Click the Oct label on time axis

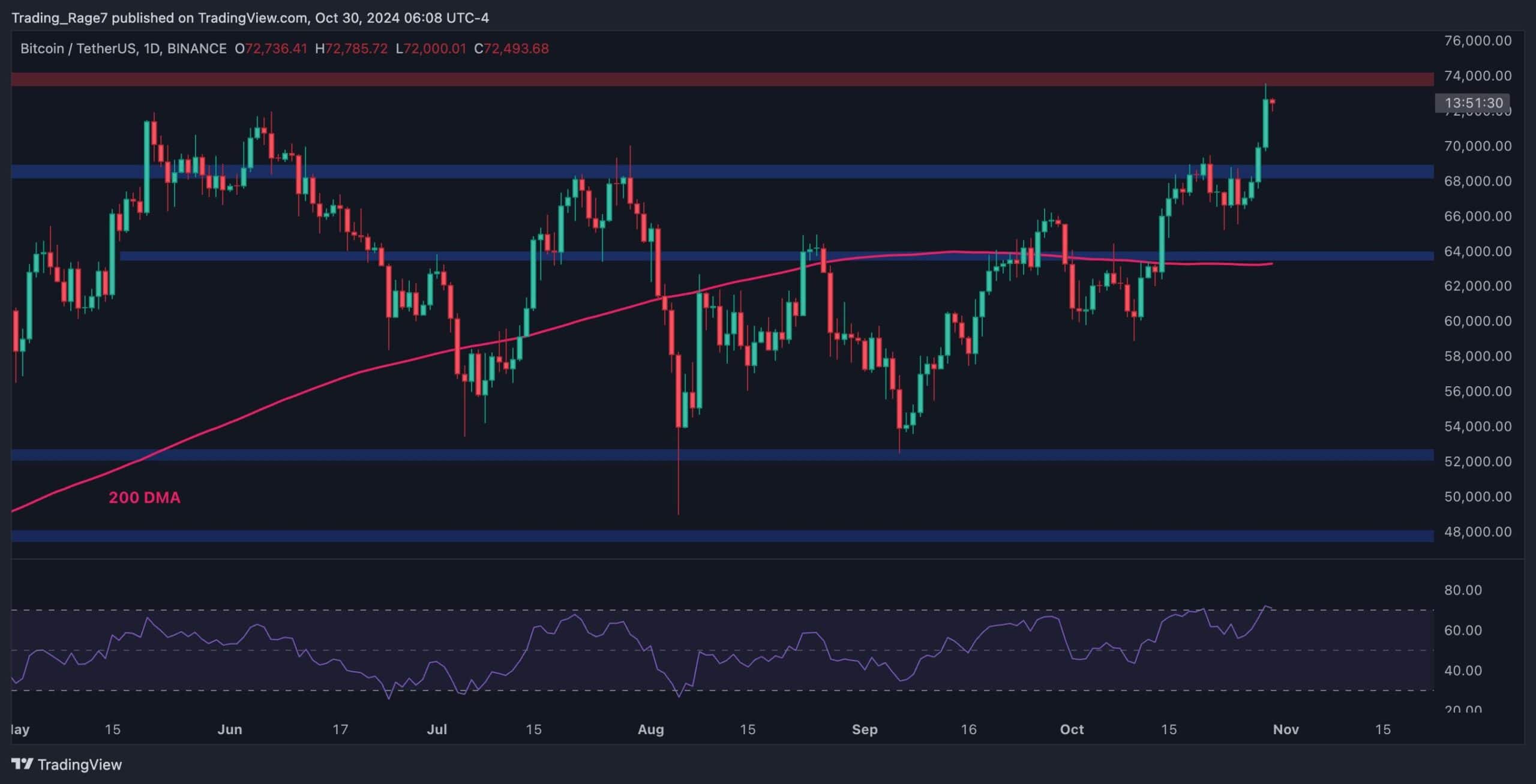click(1072, 729)
